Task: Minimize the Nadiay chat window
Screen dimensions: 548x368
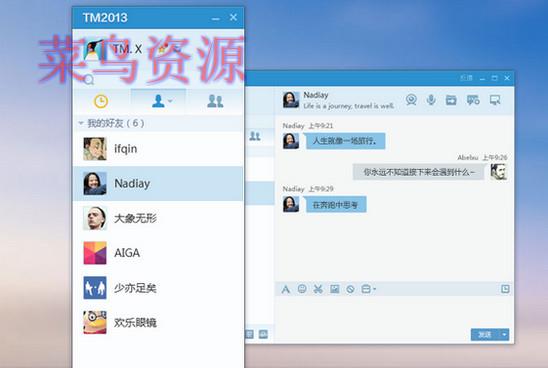Action: [x=482, y=79]
